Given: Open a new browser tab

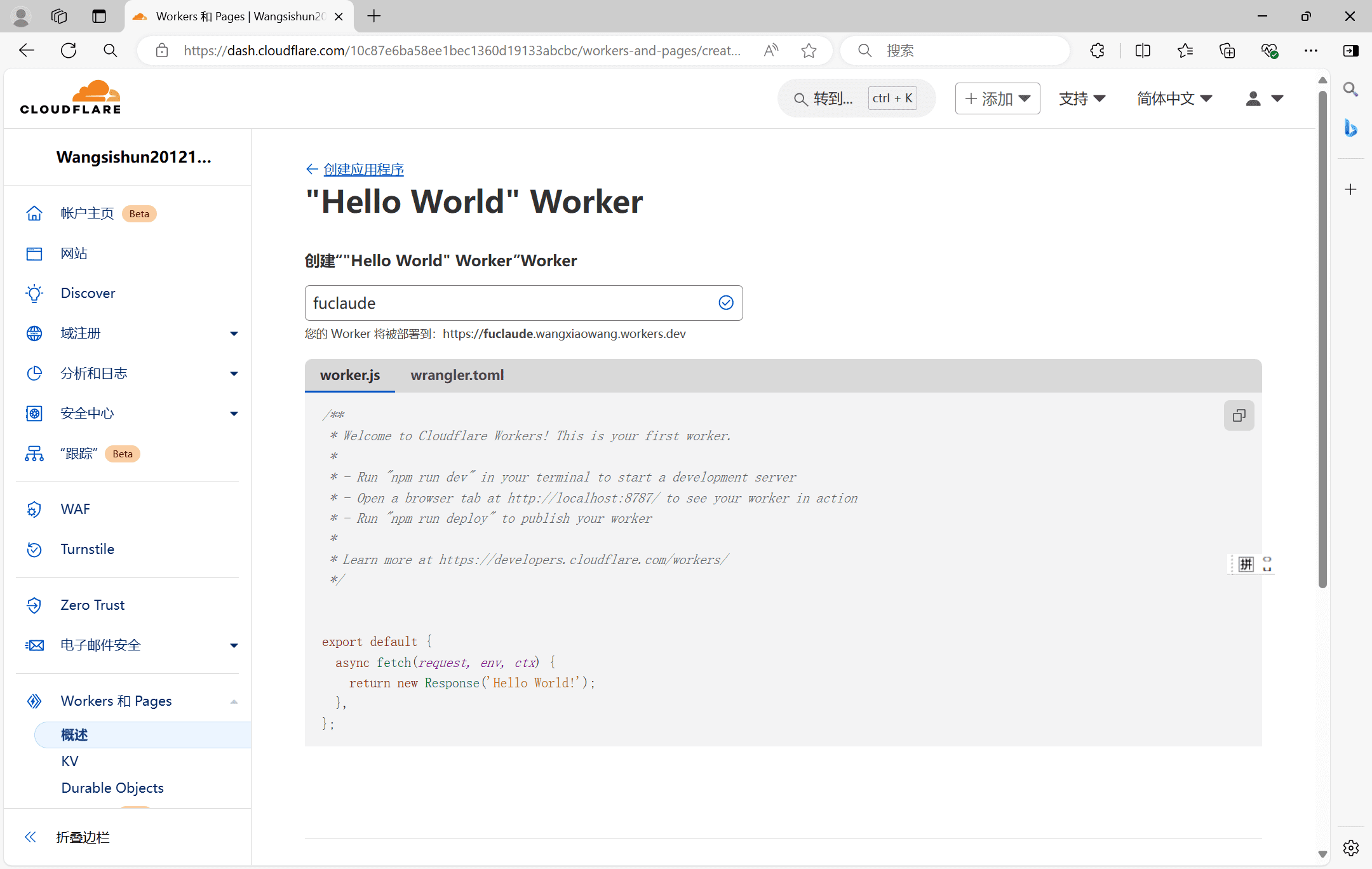Looking at the screenshot, I should pos(374,17).
